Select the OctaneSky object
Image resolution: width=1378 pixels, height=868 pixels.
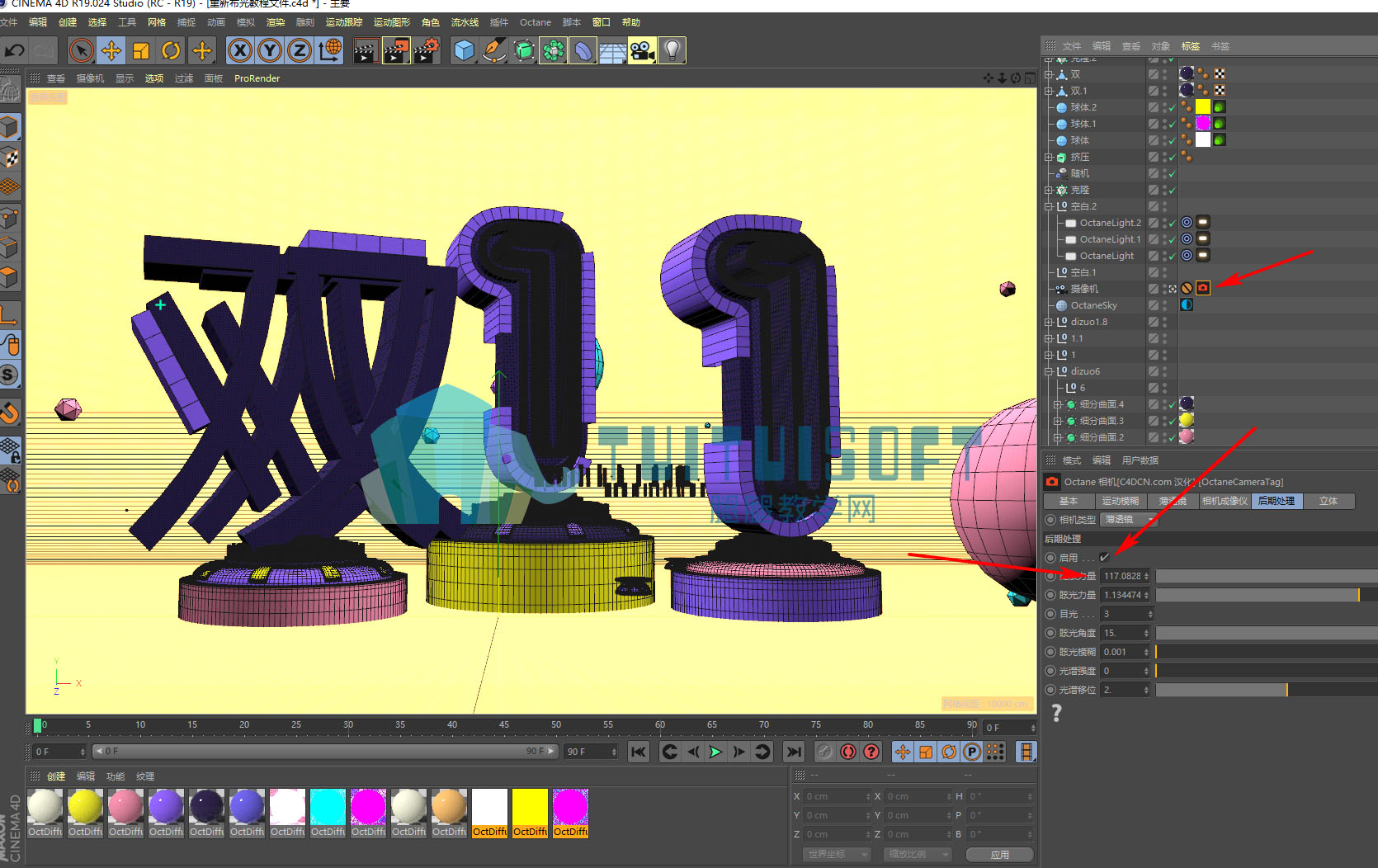pos(1093,305)
